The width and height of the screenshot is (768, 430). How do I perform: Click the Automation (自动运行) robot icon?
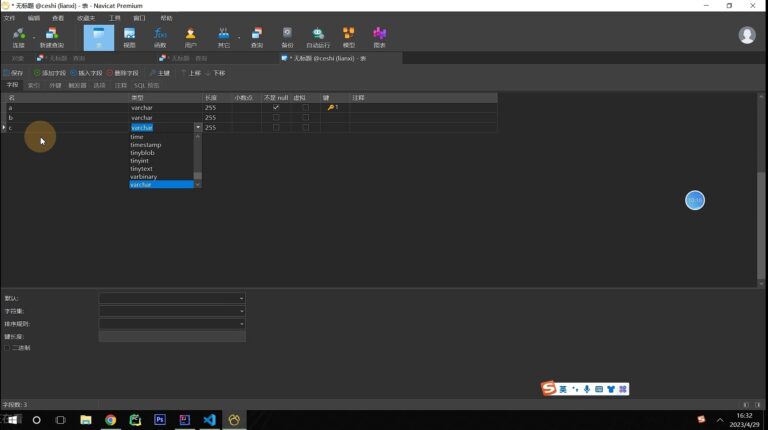pyautogui.click(x=318, y=38)
